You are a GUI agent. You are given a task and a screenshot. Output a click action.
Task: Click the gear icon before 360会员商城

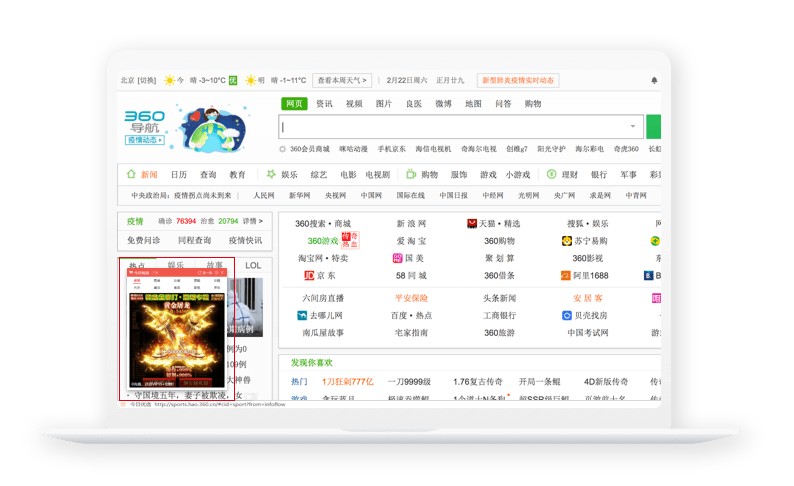click(283, 149)
